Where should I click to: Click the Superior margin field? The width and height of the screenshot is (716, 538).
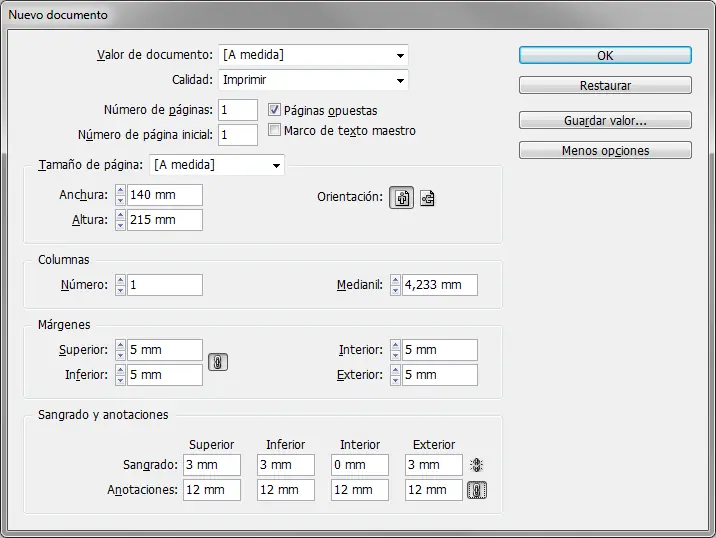point(165,350)
